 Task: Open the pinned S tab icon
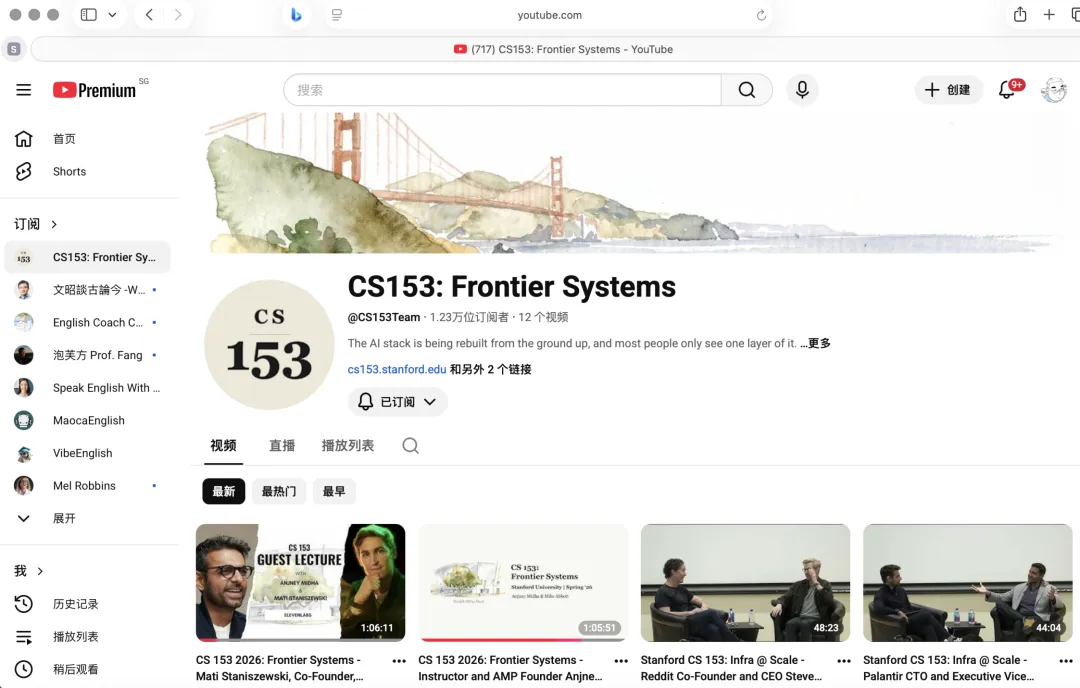(14, 49)
